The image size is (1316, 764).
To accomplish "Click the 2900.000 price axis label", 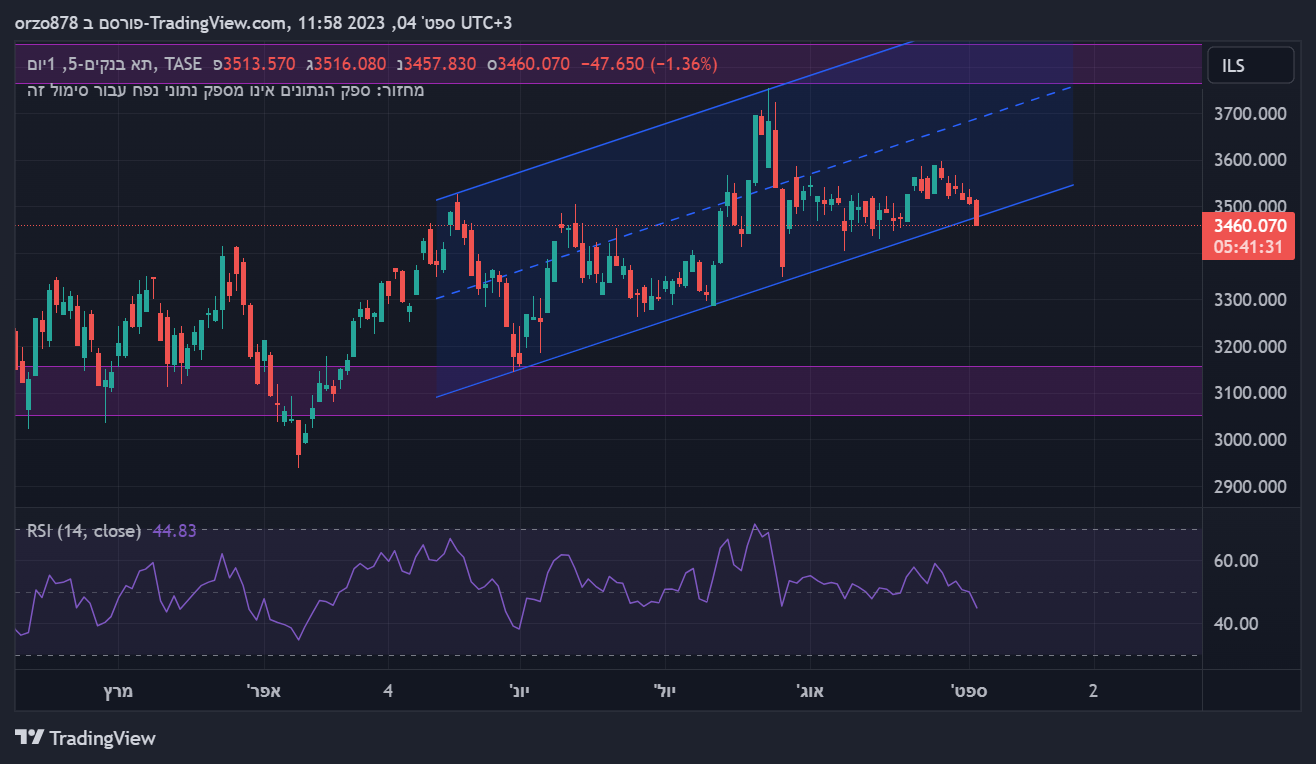I will coord(1248,487).
